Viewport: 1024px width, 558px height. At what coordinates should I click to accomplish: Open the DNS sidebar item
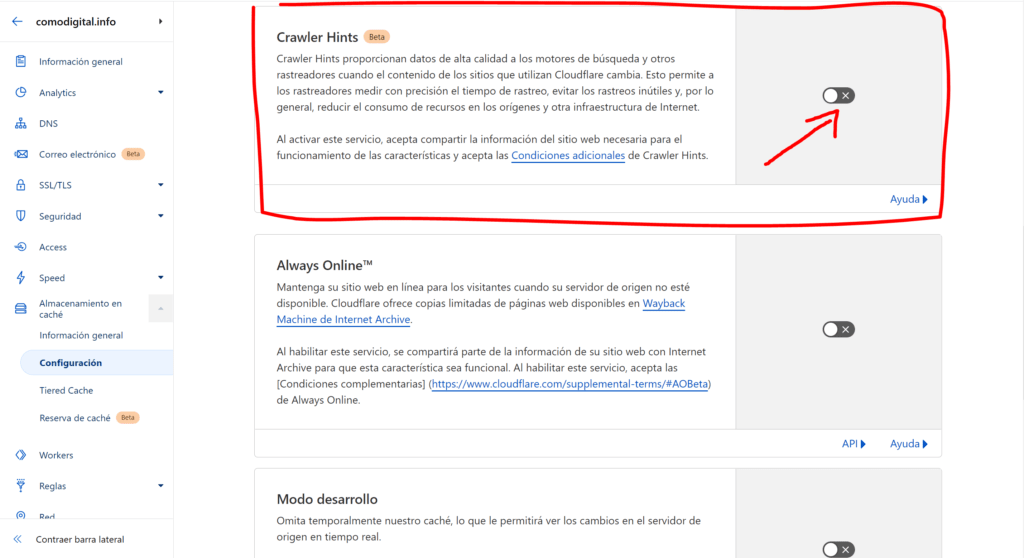[x=48, y=123]
